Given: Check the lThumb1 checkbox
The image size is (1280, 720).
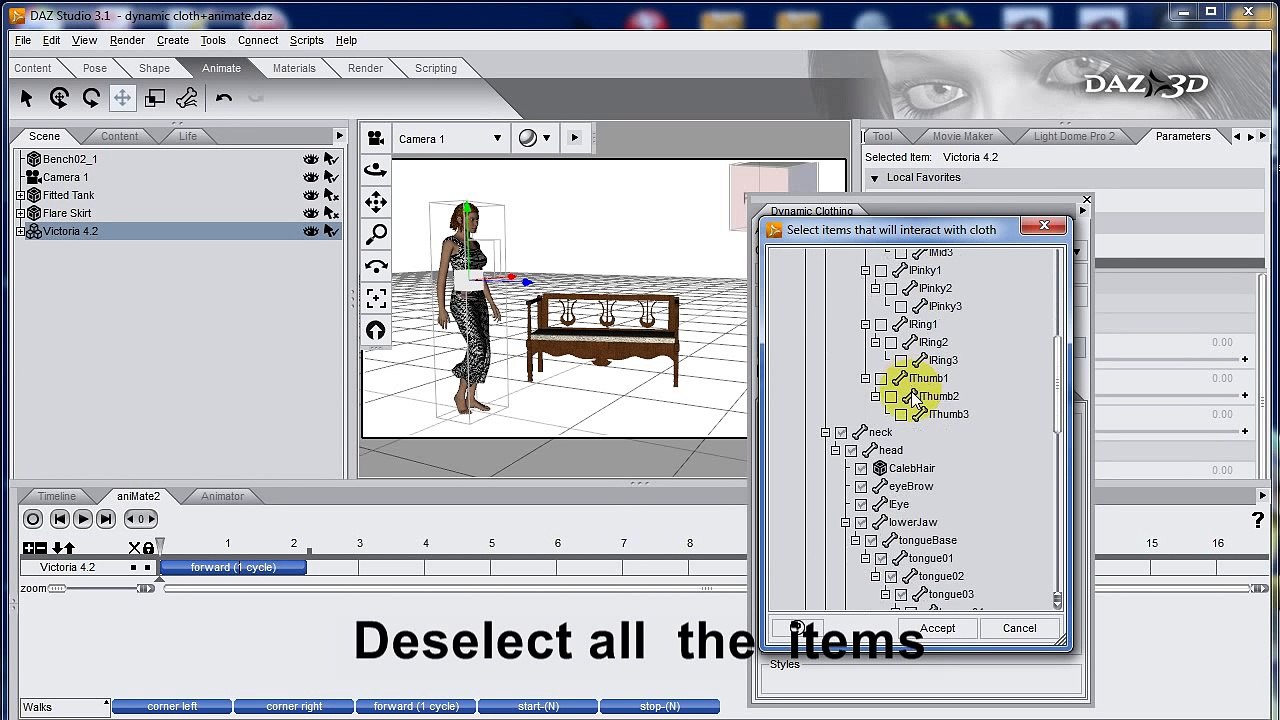Looking at the screenshot, I should tap(881, 379).
